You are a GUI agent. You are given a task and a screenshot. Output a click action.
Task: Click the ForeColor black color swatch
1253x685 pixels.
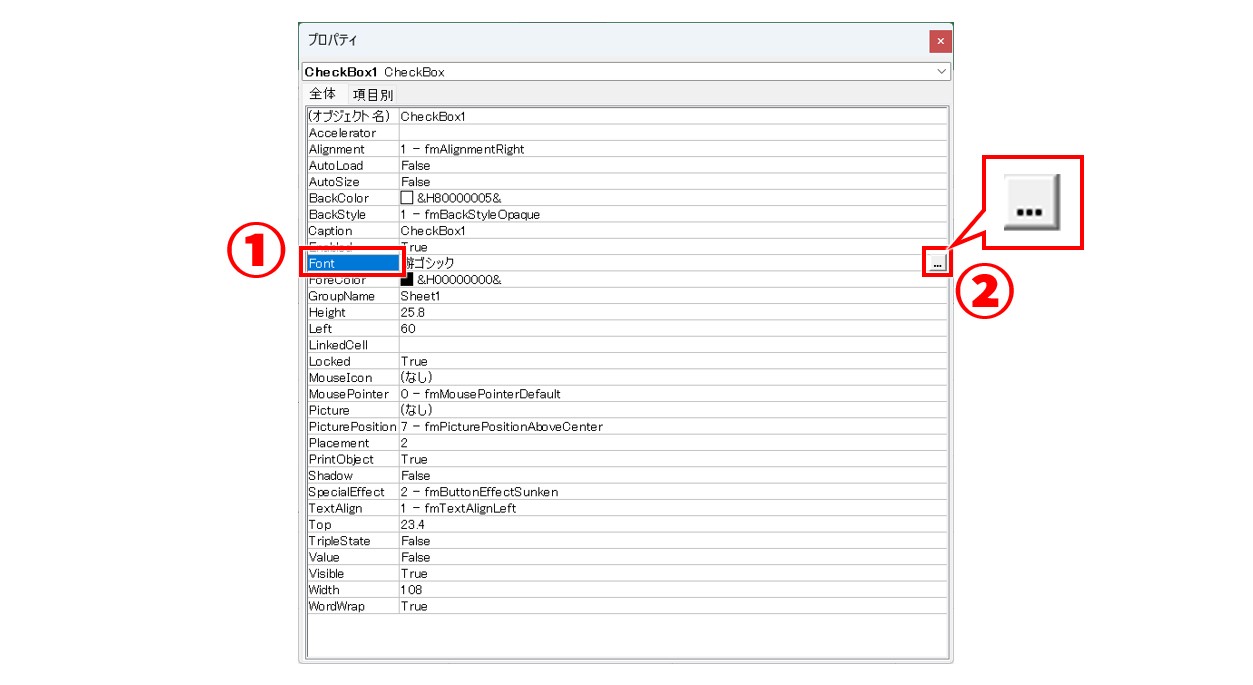[407, 280]
